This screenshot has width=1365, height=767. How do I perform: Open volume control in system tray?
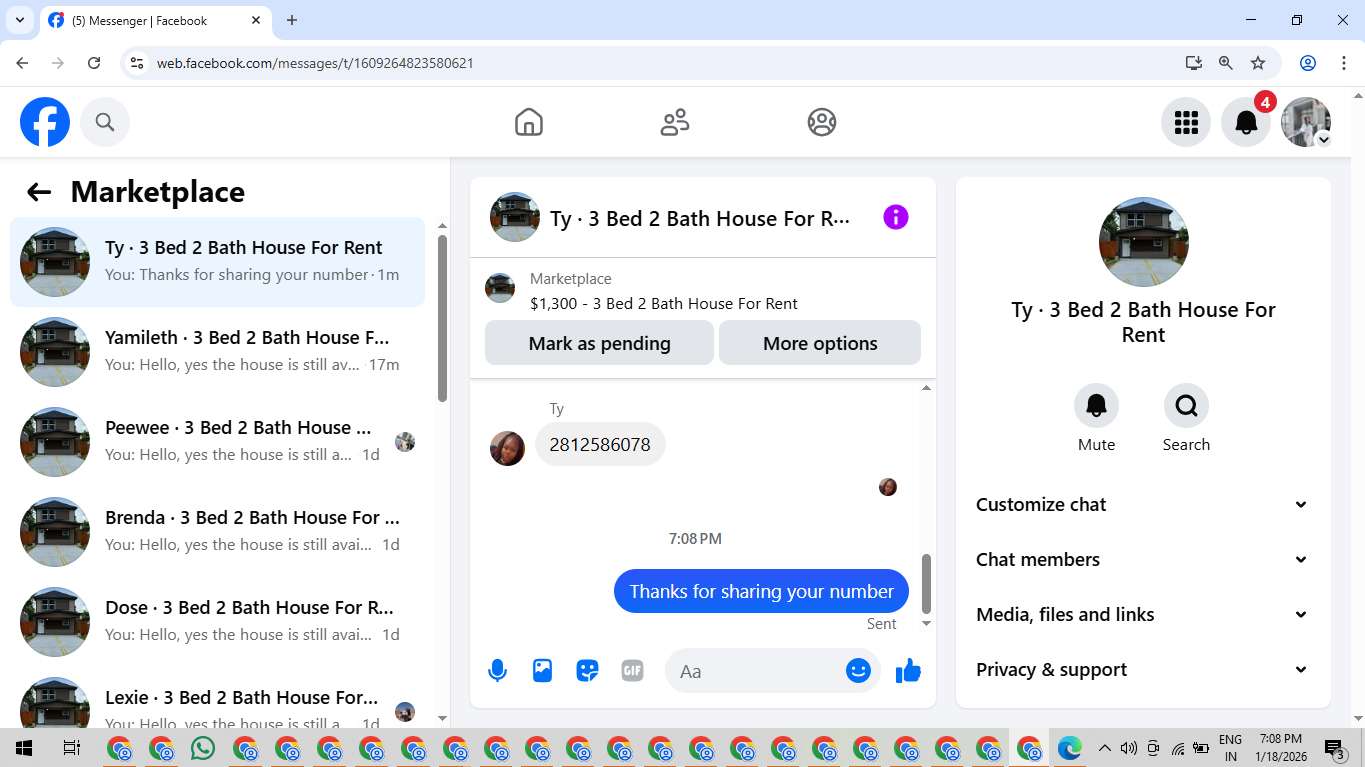click(x=1129, y=748)
